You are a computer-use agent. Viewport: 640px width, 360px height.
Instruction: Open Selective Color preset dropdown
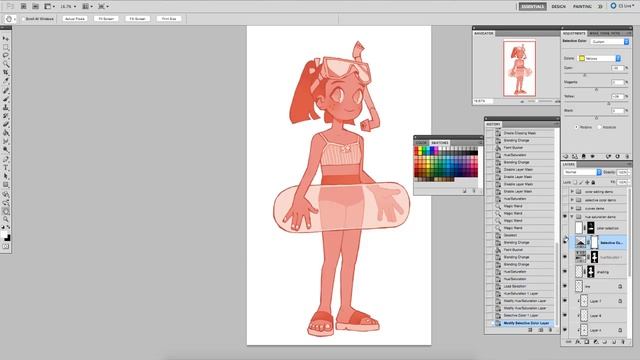coord(610,42)
